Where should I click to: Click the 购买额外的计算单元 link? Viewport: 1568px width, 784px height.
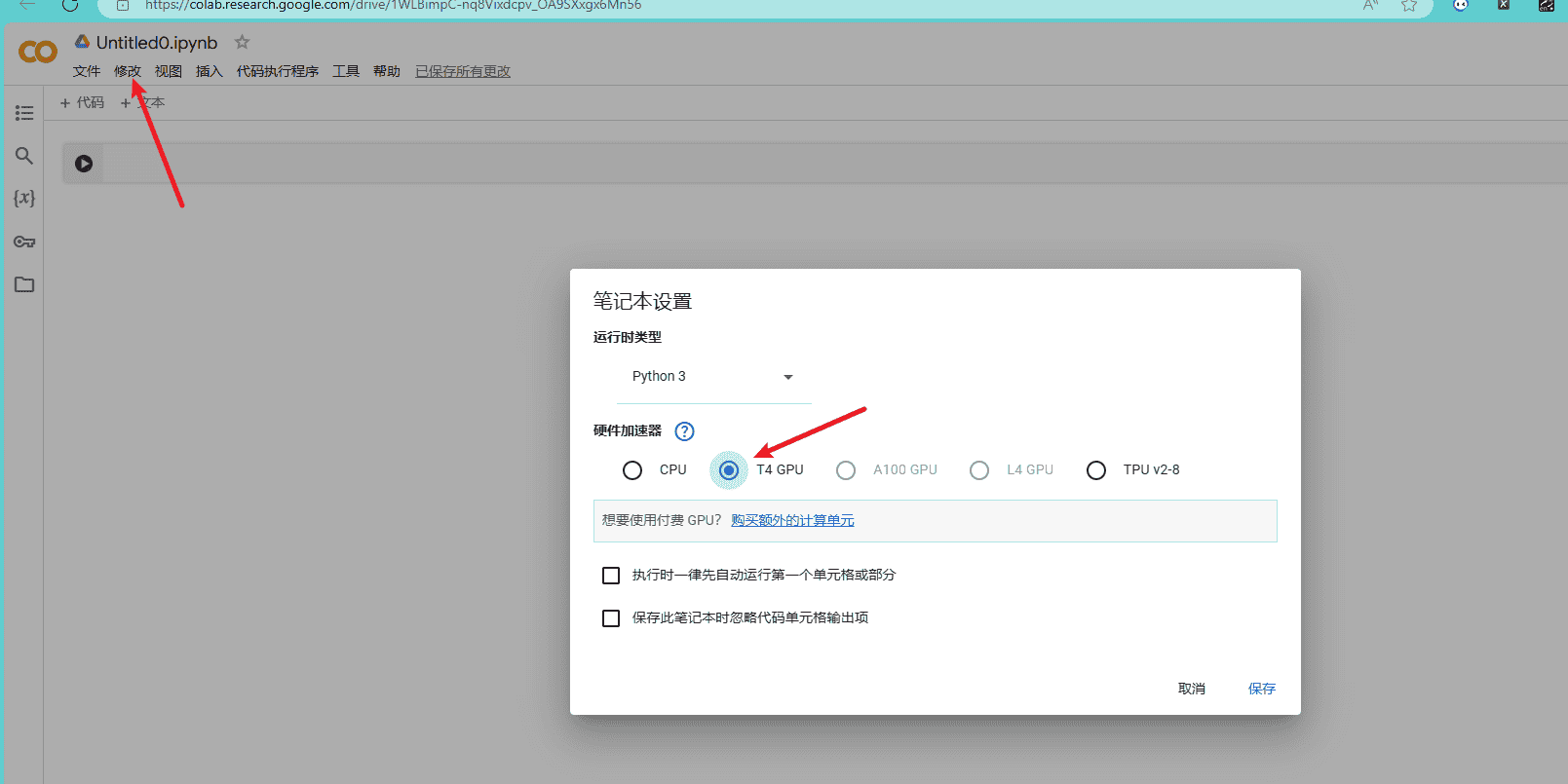[x=792, y=520]
